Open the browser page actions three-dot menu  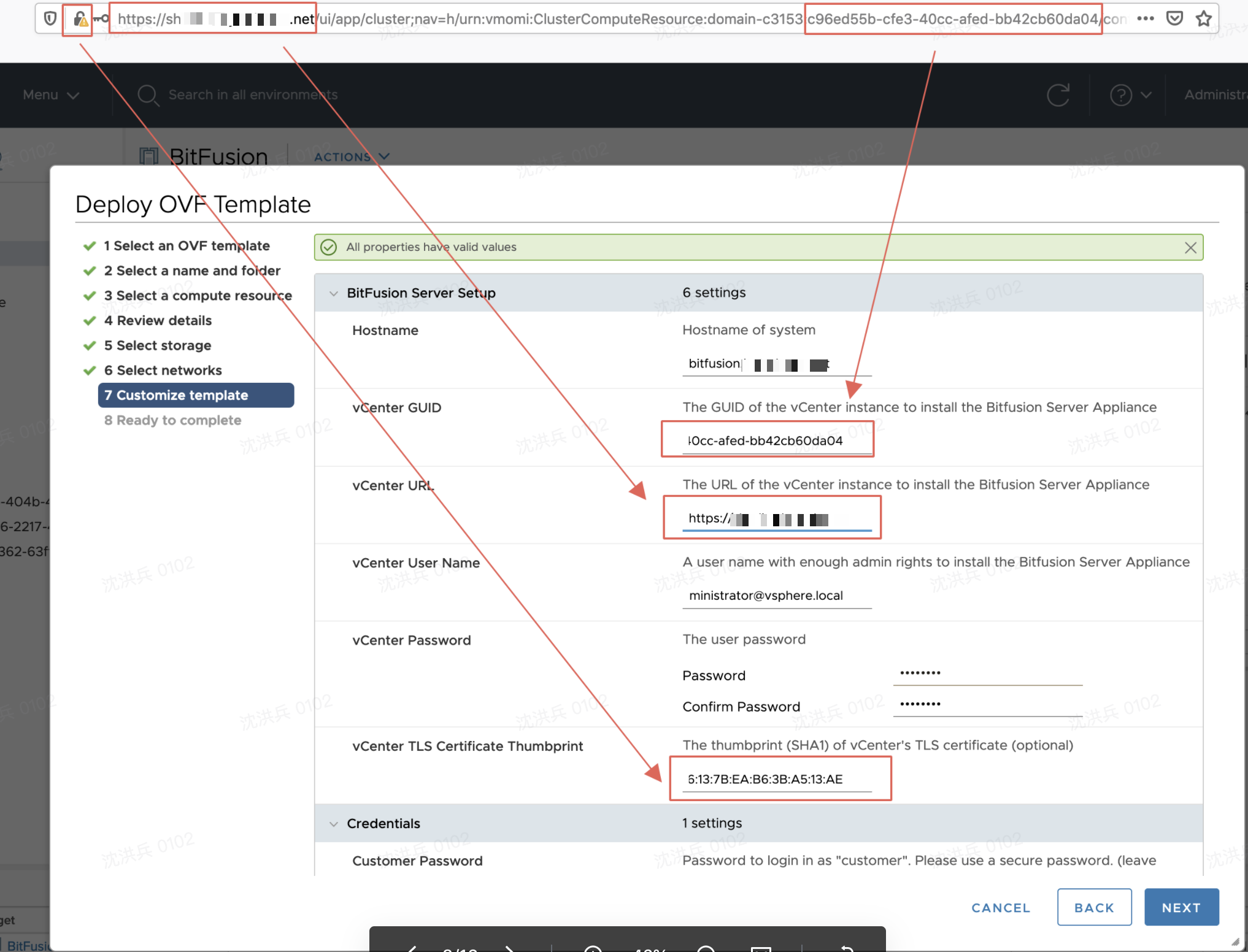pos(1145,18)
